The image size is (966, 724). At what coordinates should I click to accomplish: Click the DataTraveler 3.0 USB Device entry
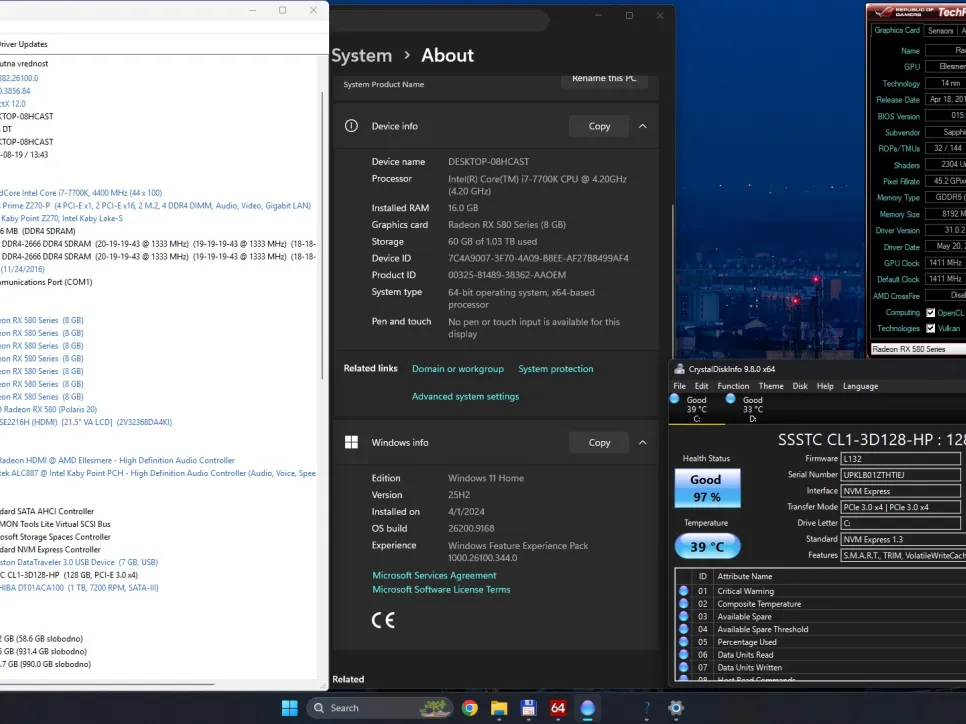coord(79,562)
